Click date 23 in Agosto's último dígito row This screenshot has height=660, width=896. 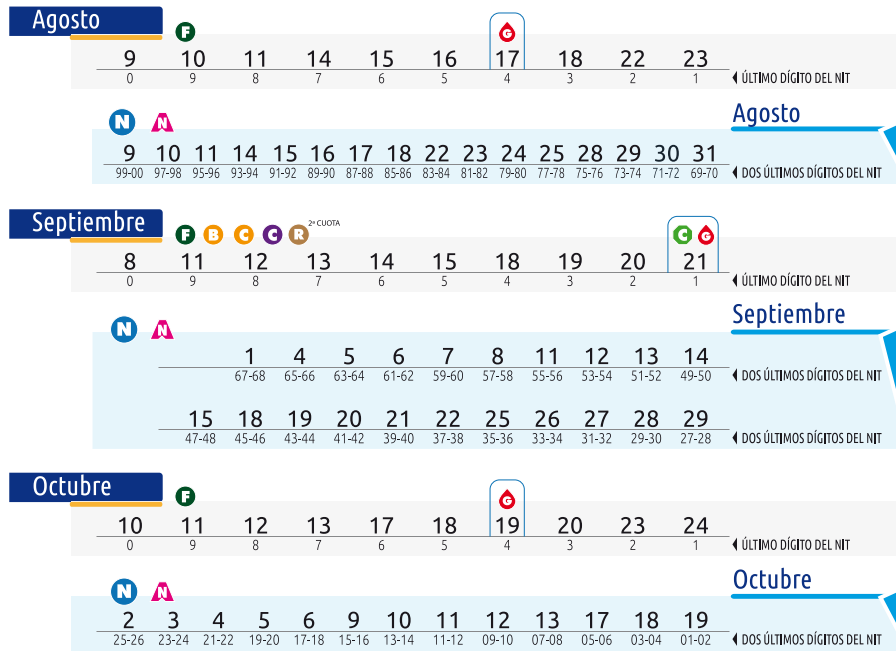click(x=695, y=60)
